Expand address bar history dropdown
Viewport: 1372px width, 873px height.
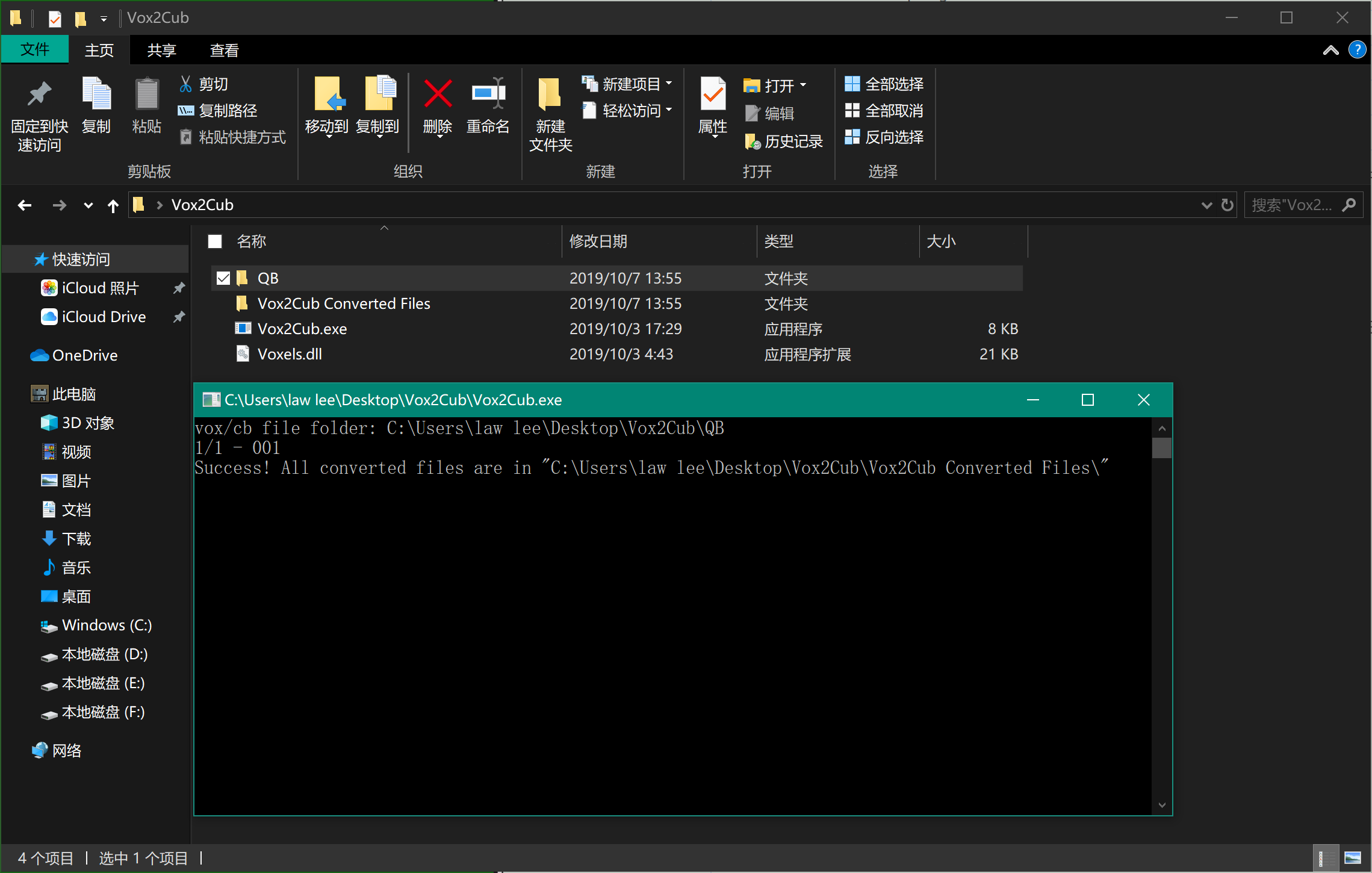click(x=1206, y=205)
